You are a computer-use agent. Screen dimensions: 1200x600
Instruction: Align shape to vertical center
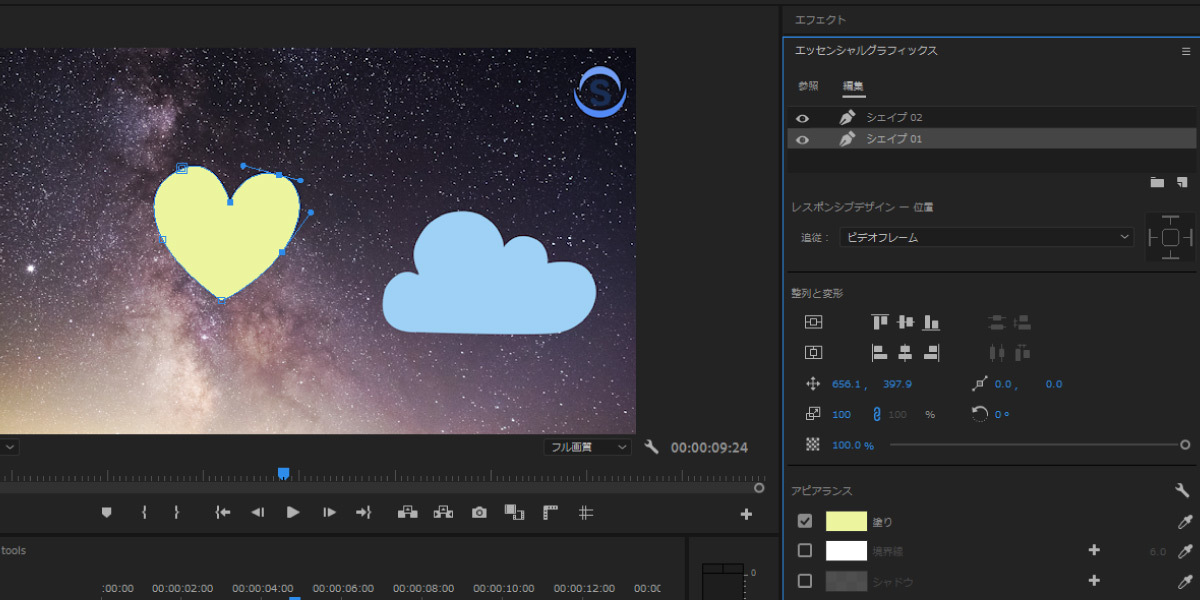[905, 322]
